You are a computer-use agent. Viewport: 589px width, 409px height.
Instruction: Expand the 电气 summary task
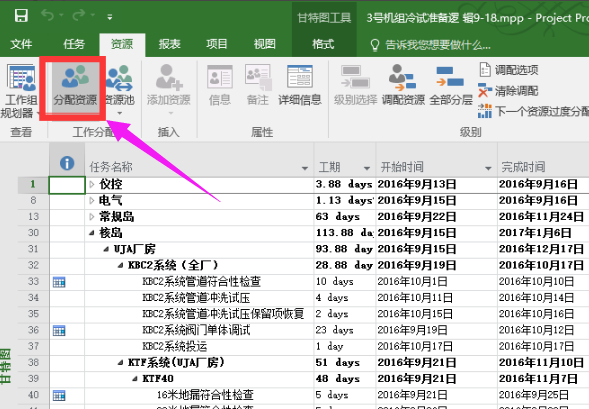click(x=92, y=201)
